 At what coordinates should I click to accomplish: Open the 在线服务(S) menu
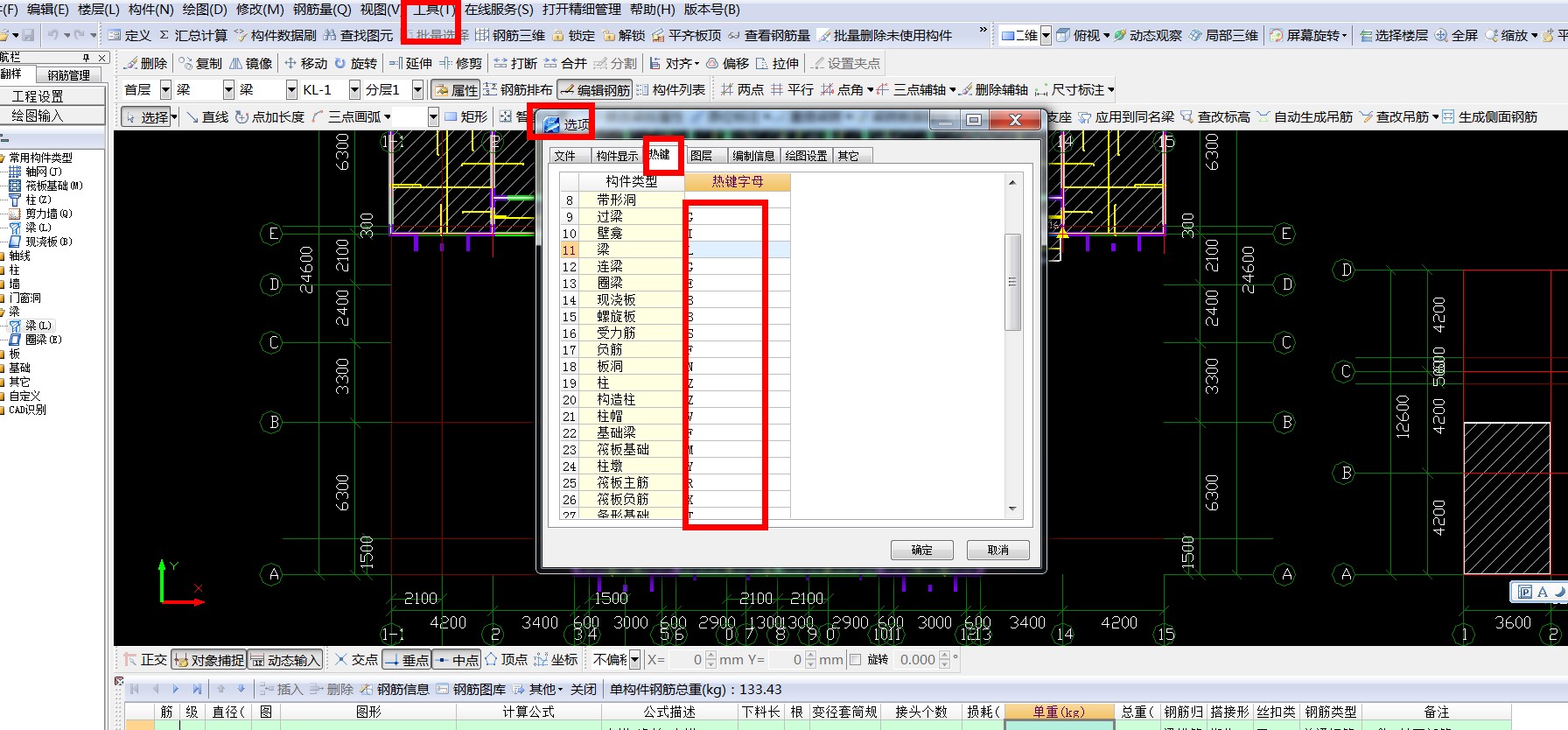click(x=499, y=10)
